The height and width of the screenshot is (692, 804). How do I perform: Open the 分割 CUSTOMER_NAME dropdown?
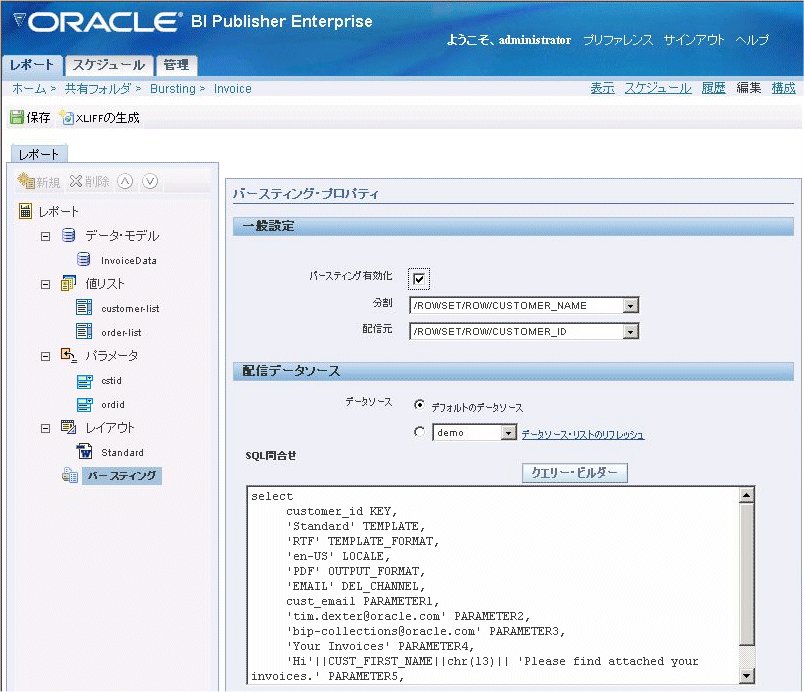click(x=631, y=306)
